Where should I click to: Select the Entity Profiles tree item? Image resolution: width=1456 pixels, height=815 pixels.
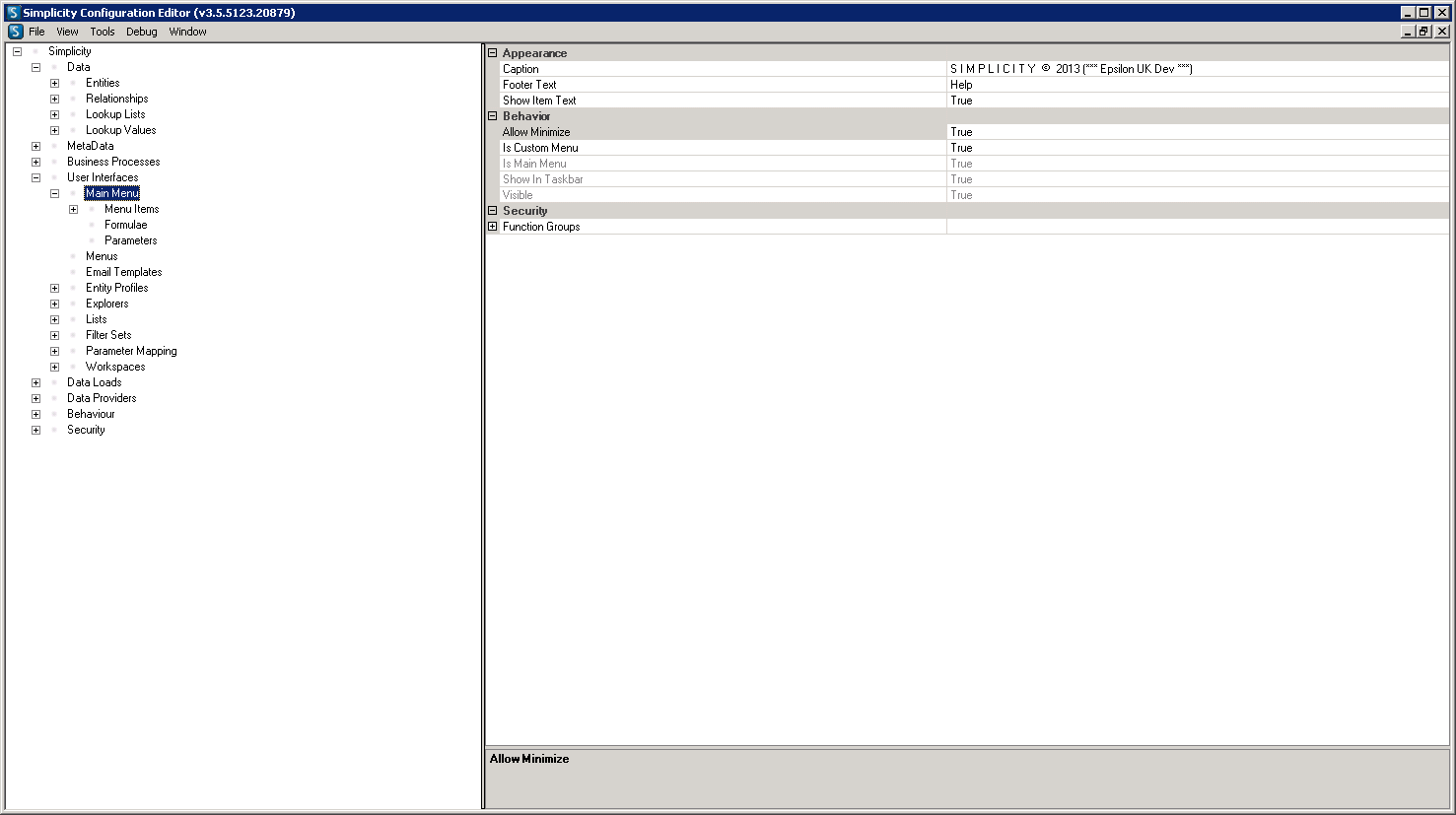click(x=116, y=288)
